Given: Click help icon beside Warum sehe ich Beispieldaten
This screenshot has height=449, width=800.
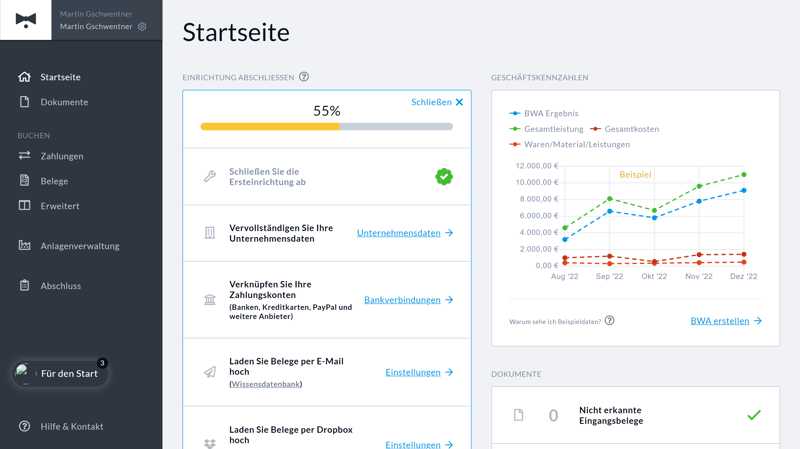Looking at the screenshot, I should [610, 321].
